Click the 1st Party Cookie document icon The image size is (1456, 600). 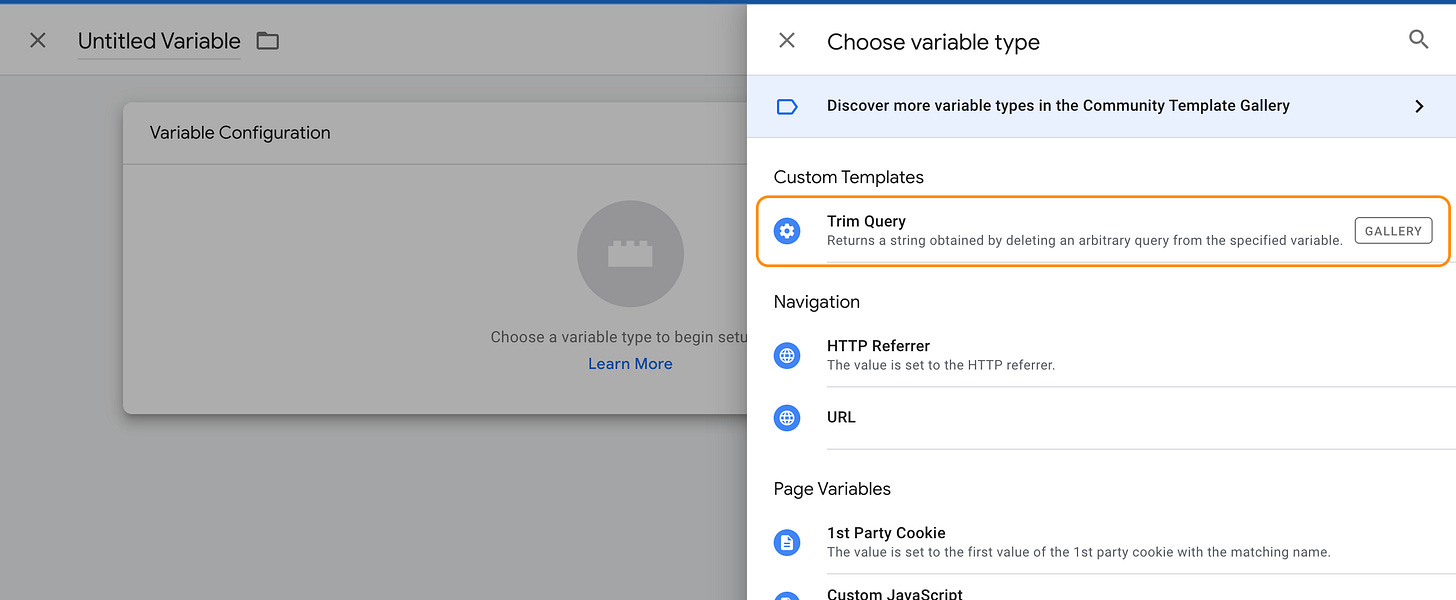[787, 542]
